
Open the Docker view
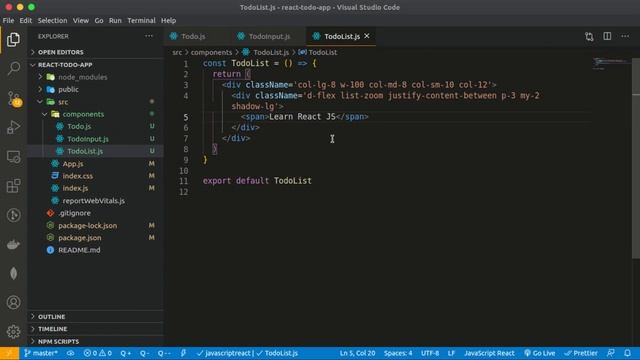(x=13, y=244)
